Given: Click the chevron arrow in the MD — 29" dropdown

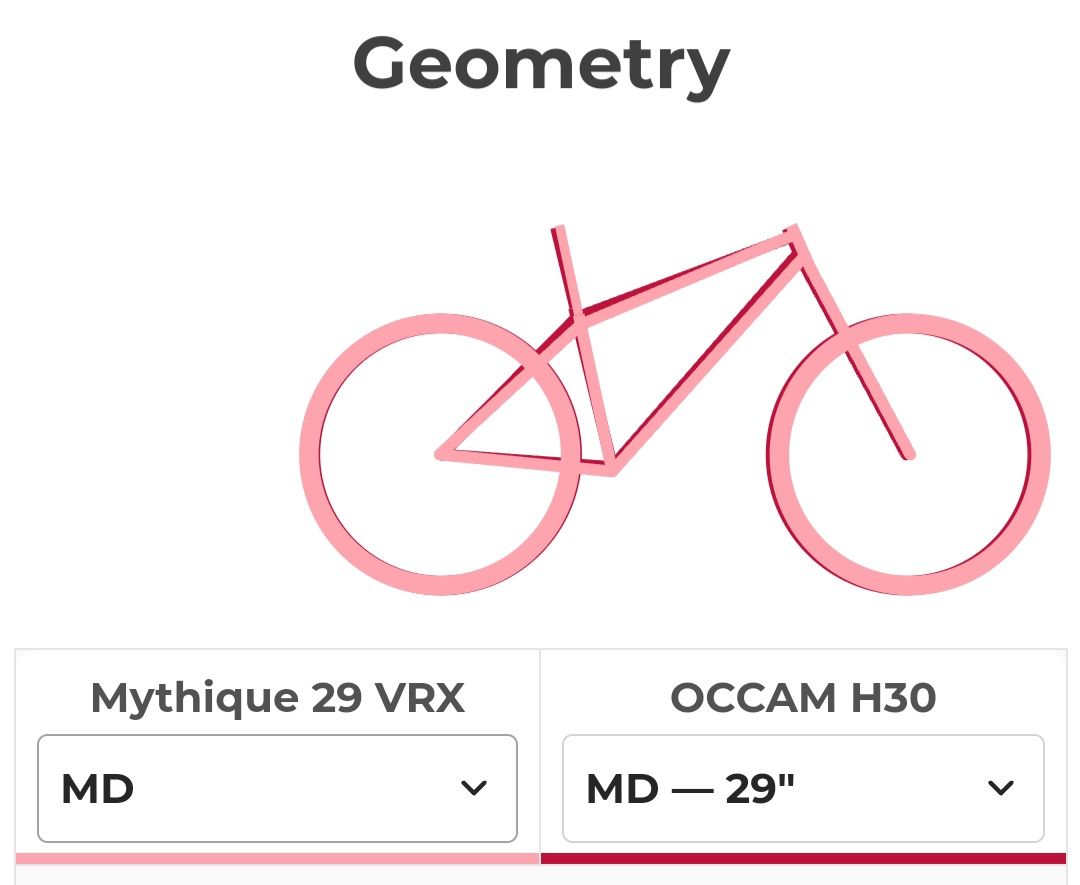Looking at the screenshot, I should click(x=1000, y=789).
